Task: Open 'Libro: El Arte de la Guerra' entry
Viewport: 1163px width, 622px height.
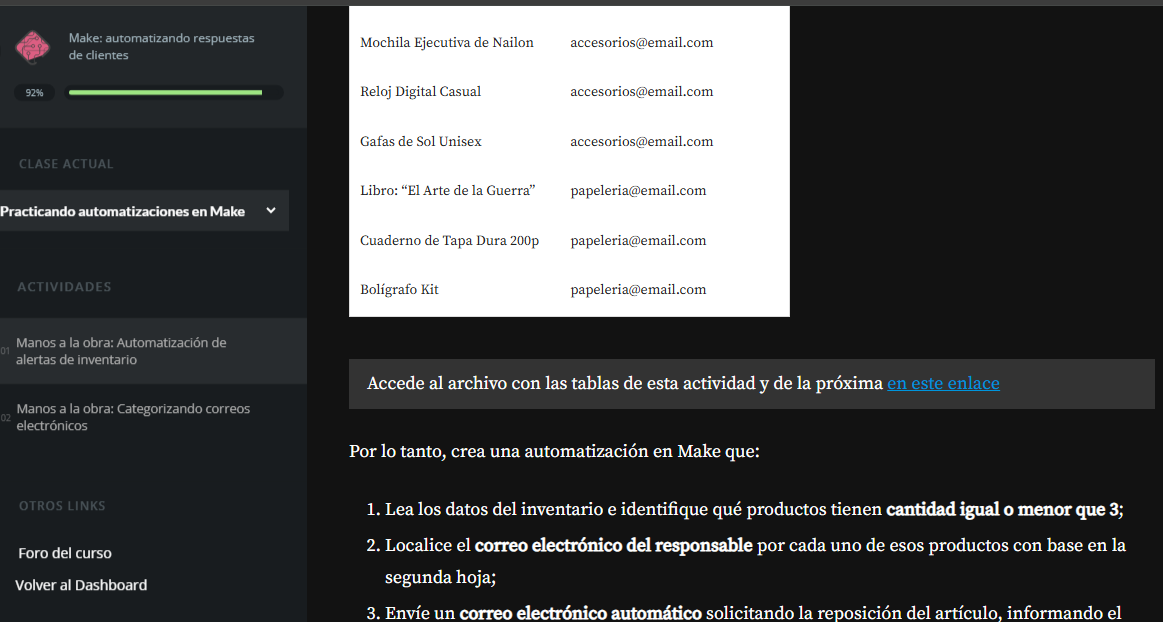Action: pyautogui.click(x=447, y=190)
